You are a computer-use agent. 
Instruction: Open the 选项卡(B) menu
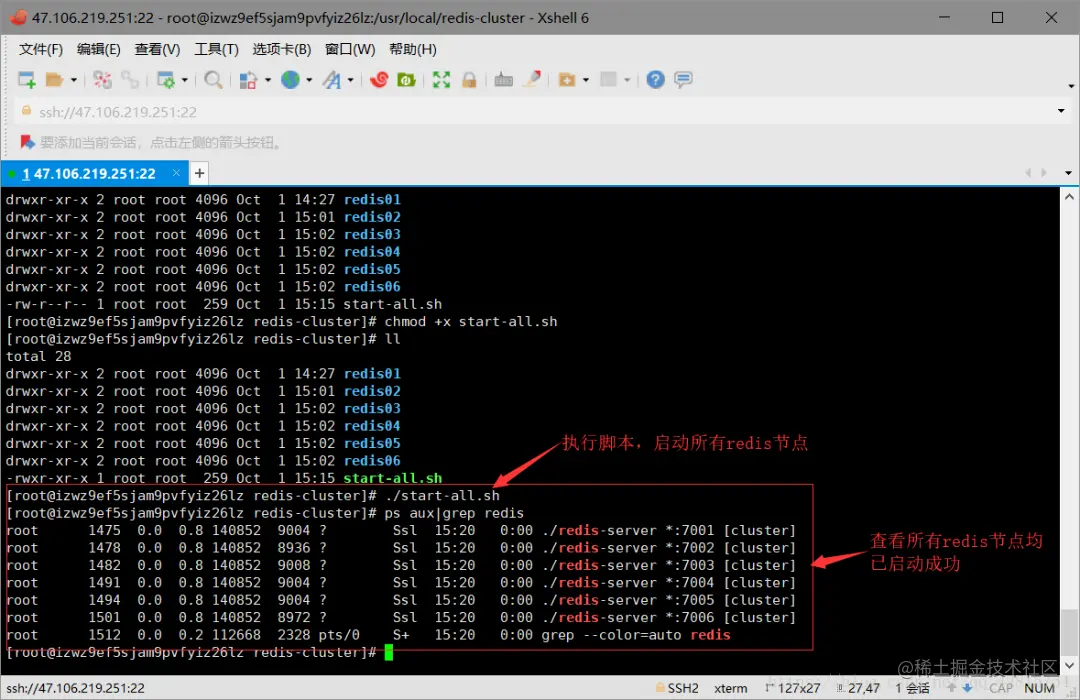coord(282,49)
